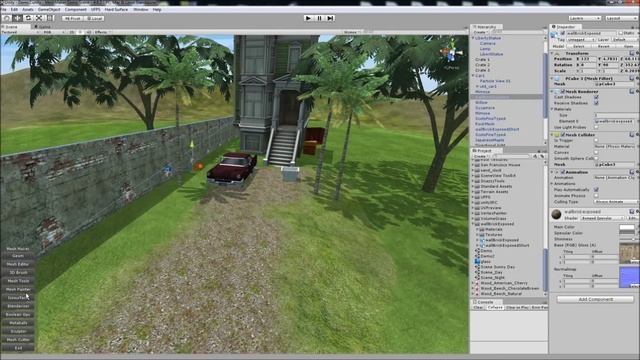The height and width of the screenshot is (360, 640).
Task: Click the Mesh Filter component icon
Action: click(x=558, y=78)
